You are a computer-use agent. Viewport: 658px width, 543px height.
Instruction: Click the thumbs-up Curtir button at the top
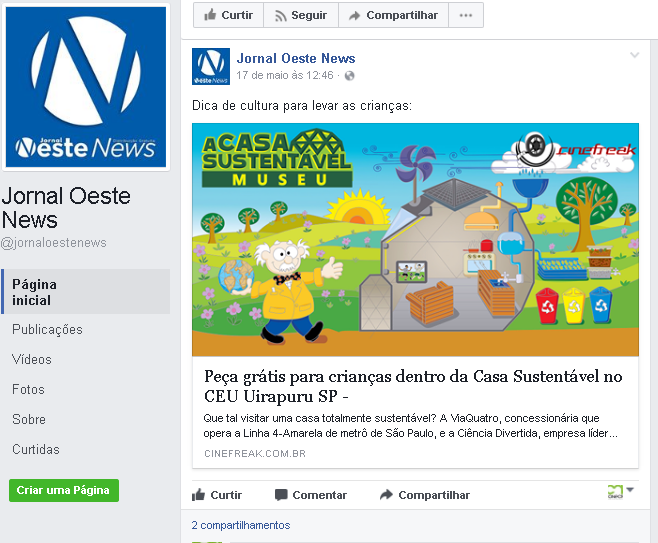(228, 15)
